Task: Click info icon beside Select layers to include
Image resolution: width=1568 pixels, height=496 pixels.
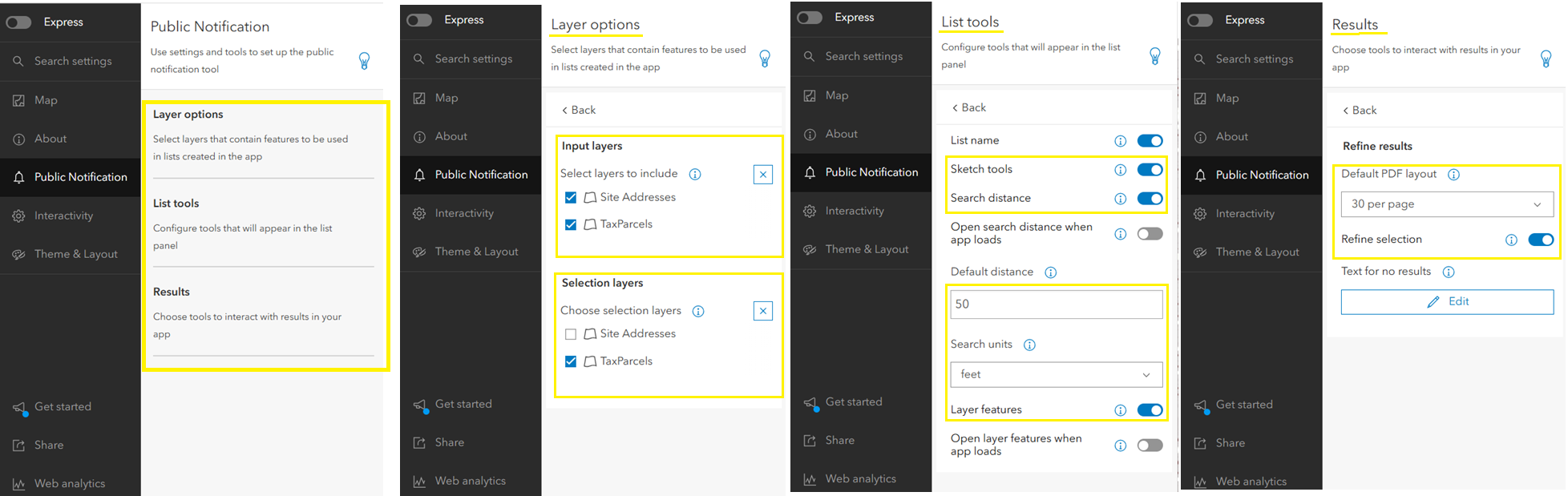Action: (695, 174)
